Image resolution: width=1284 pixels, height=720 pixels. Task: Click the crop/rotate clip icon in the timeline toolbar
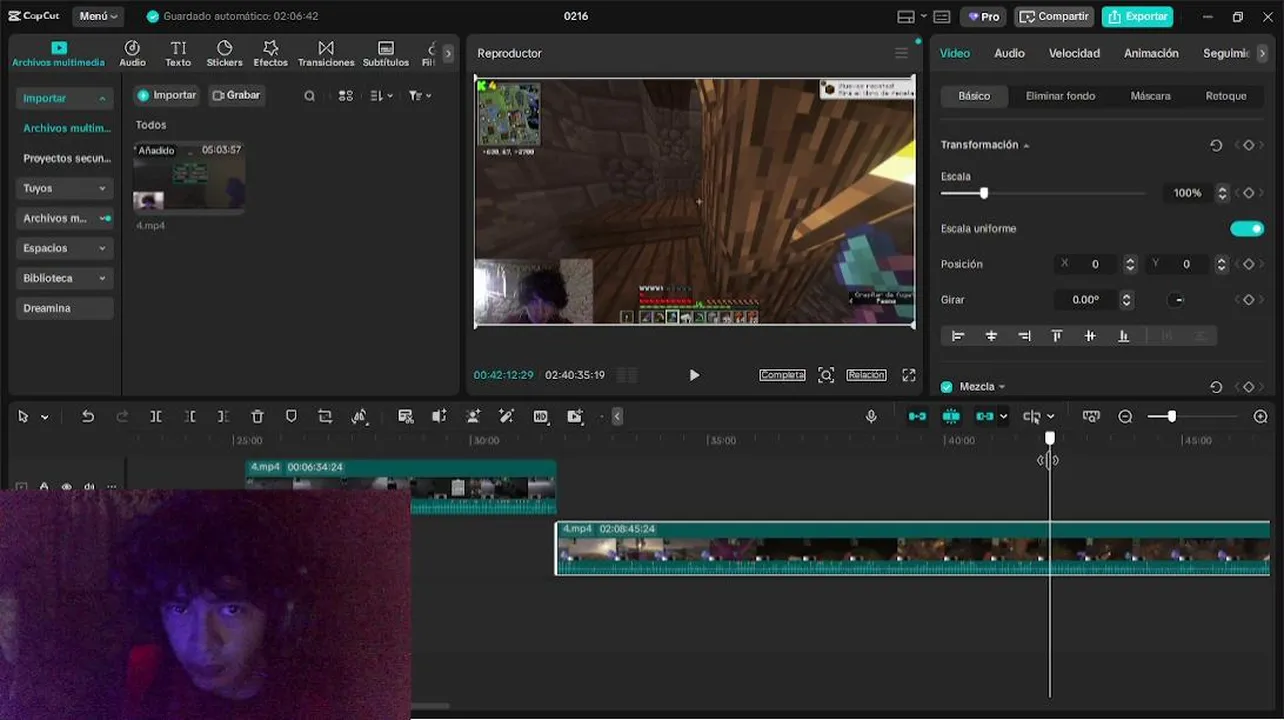coord(325,416)
